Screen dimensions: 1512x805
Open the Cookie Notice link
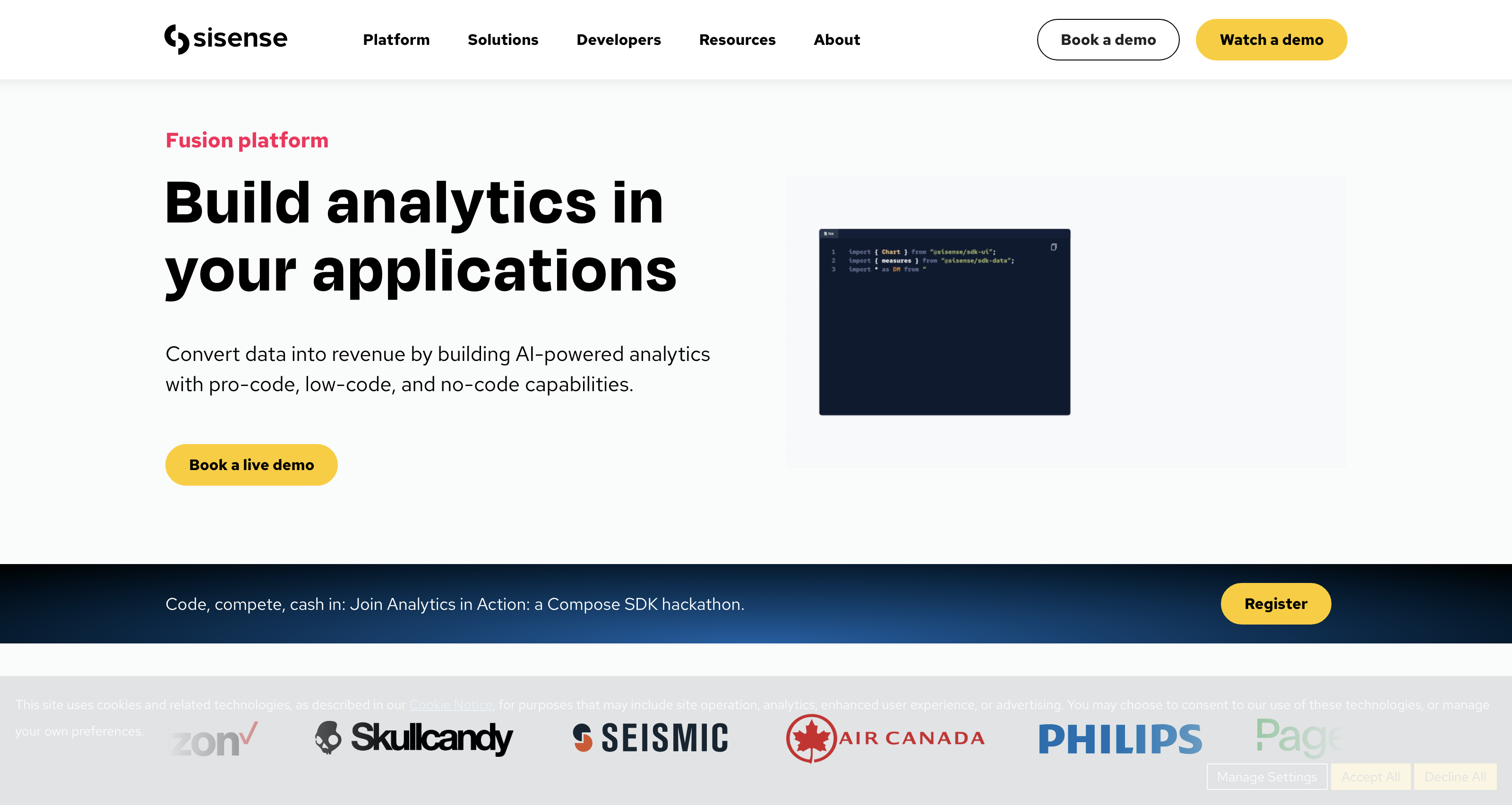click(x=451, y=705)
